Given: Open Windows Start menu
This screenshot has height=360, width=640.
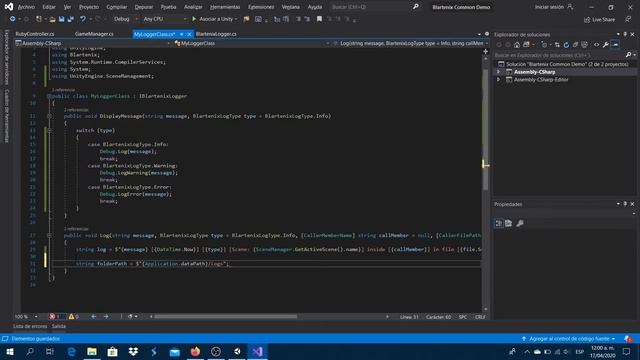Looking at the screenshot, I should click(x=10, y=351).
